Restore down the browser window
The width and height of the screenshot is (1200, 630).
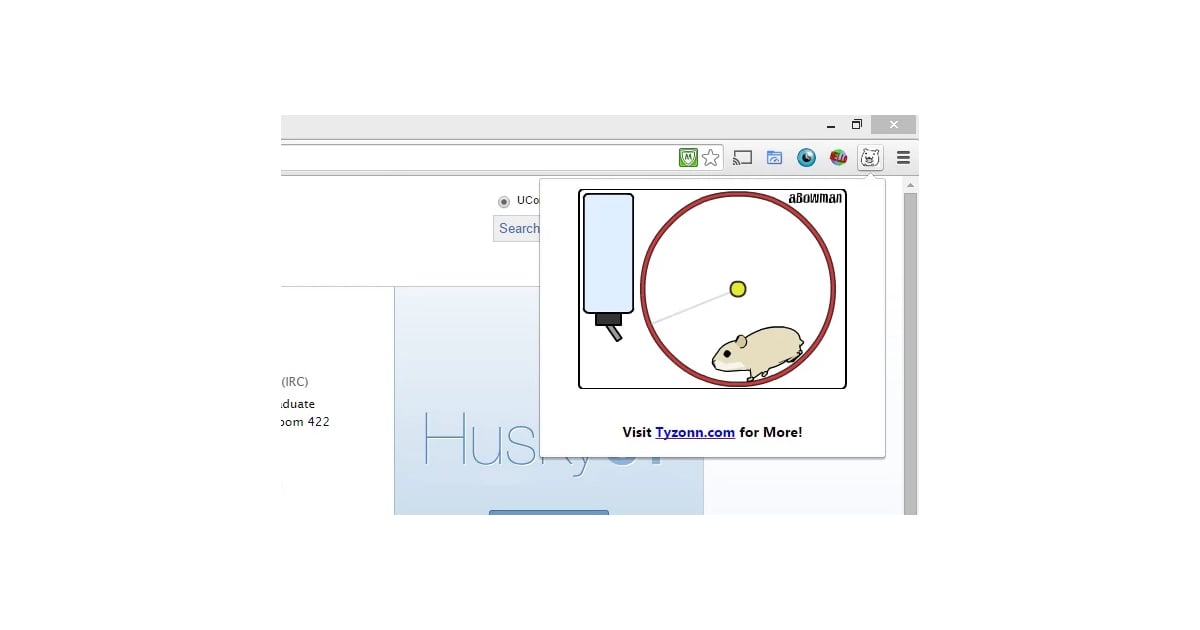[x=856, y=124]
